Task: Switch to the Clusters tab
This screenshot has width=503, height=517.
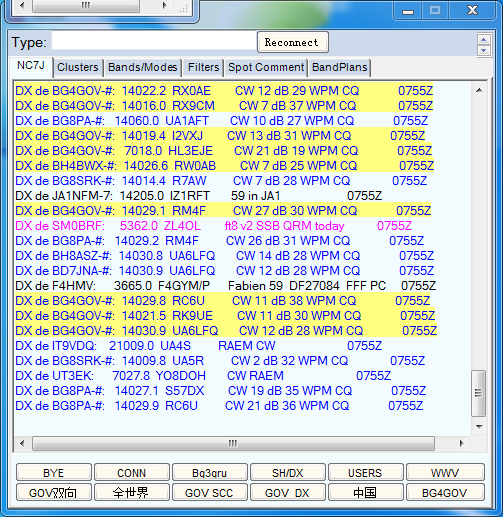Action: point(78,67)
